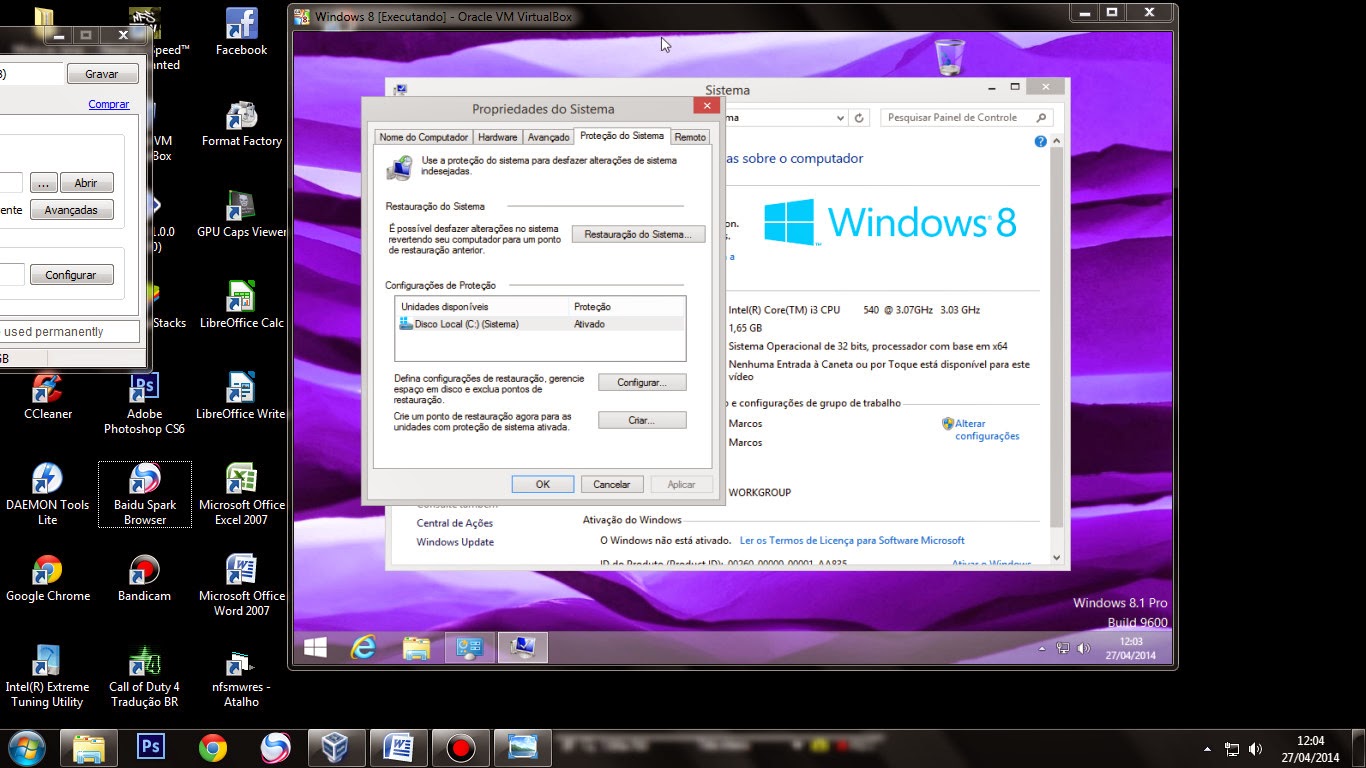Launch DAEMON Tools Lite desktop icon

point(47,494)
